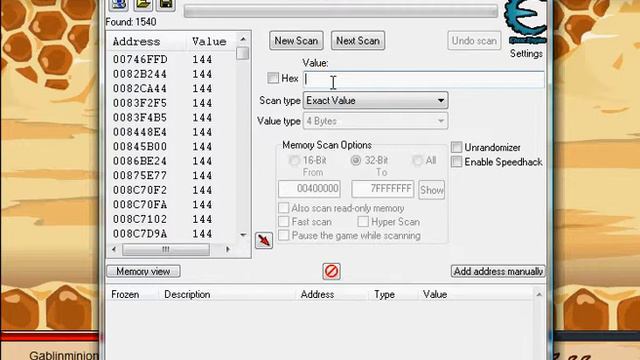Screen dimensions: 640x360
Task: Click the results list scroll up arrow
Action: [x=243, y=39]
